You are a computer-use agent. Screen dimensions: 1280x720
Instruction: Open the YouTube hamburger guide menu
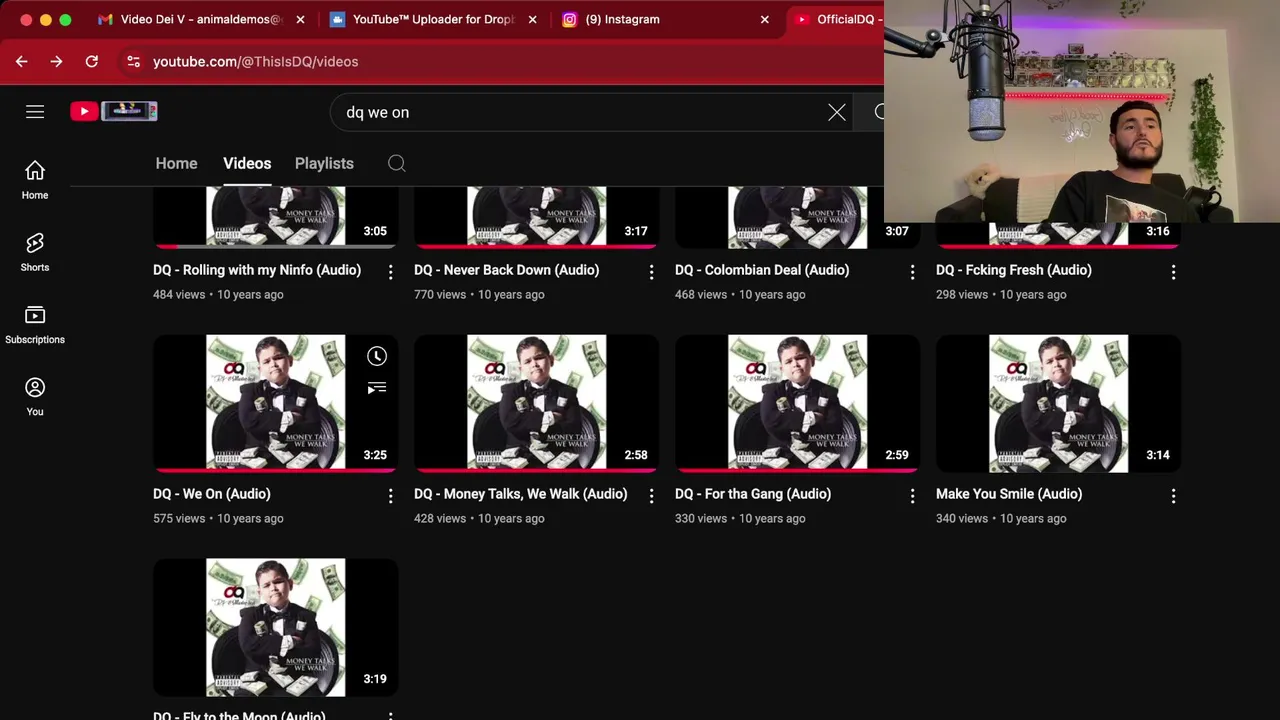(35, 112)
